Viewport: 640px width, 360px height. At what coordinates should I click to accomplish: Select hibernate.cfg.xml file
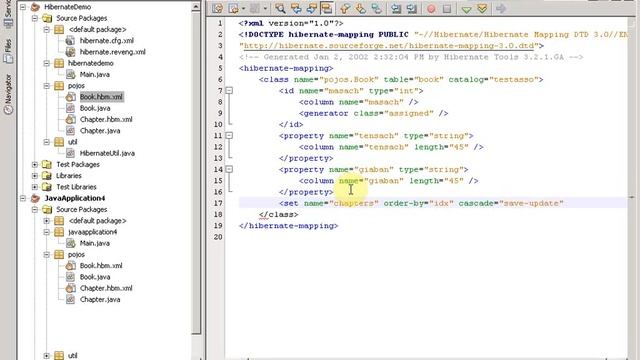pos(107,40)
